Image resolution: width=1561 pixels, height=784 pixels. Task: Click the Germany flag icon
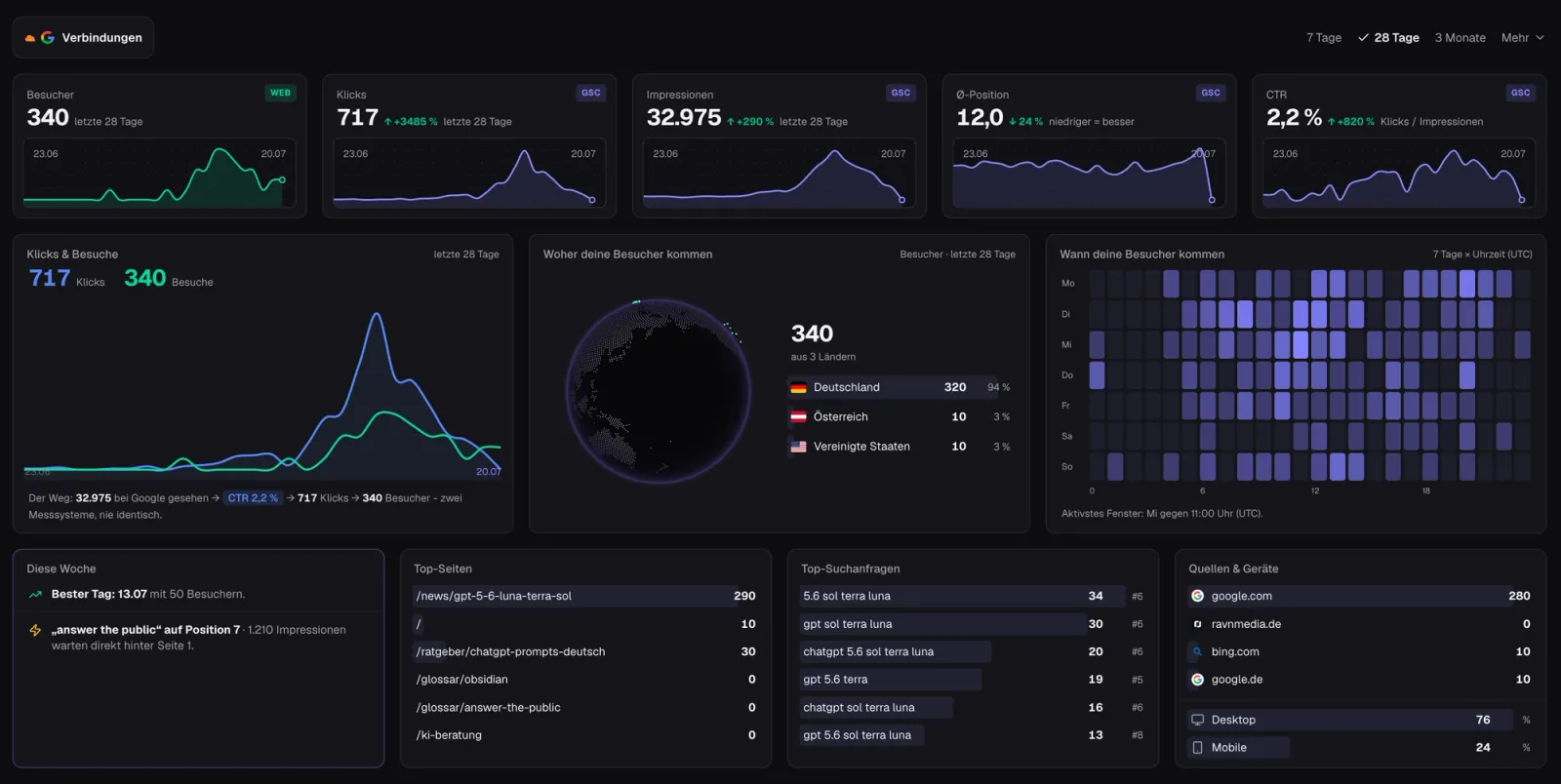pyautogui.click(x=798, y=387)
